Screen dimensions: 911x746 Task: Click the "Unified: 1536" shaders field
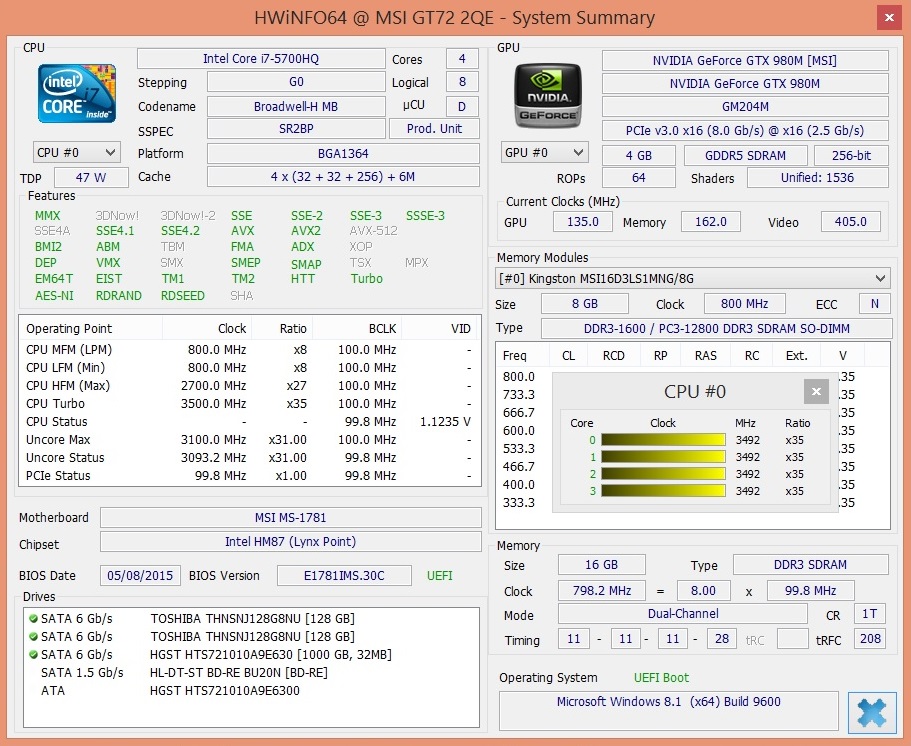pyautogui.click(x=817, y=178)
